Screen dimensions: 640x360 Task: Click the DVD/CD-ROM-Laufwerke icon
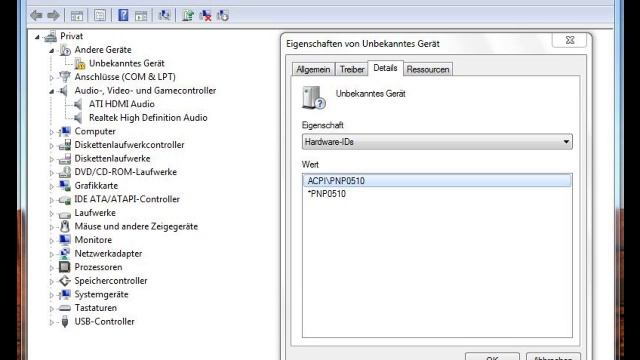click(65, 172)
